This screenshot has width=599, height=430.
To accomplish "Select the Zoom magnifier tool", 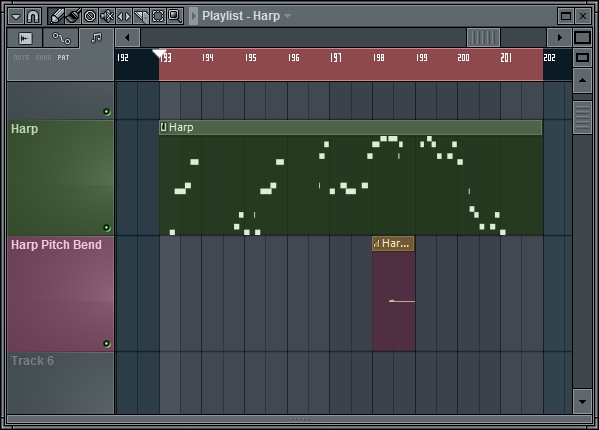I will tap(175, 16).
